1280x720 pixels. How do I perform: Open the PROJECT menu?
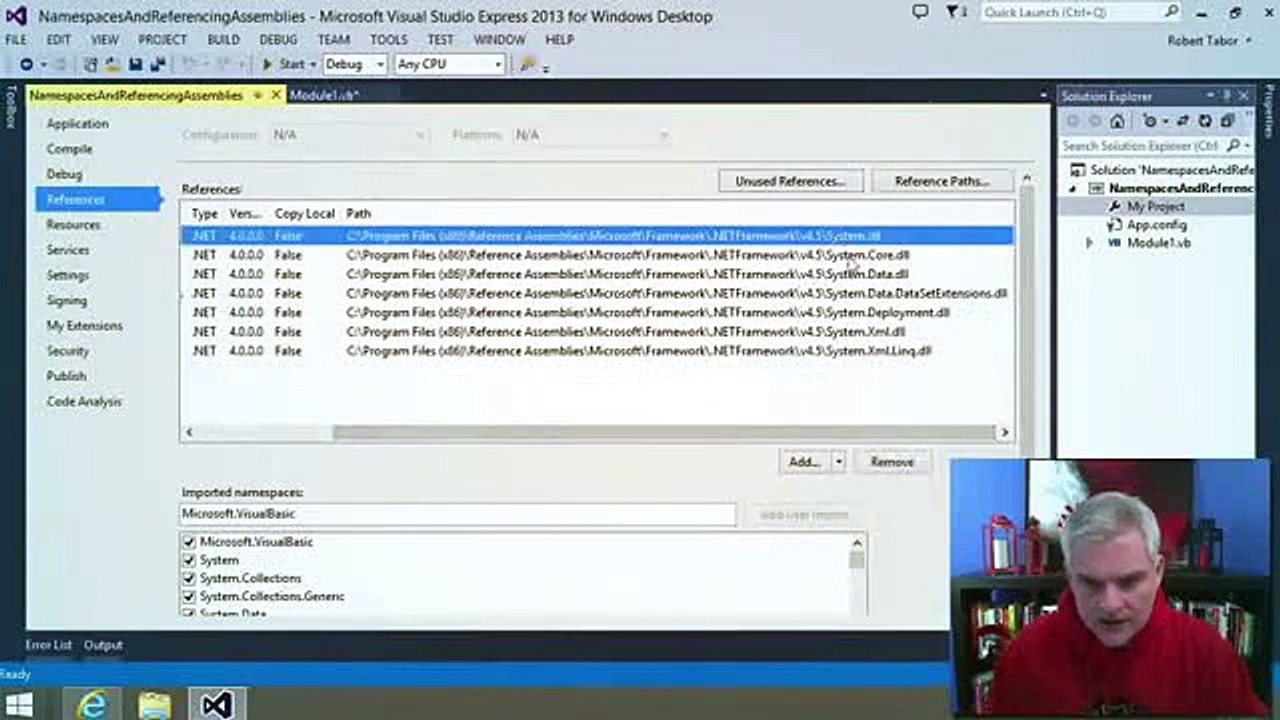[162, 40]
